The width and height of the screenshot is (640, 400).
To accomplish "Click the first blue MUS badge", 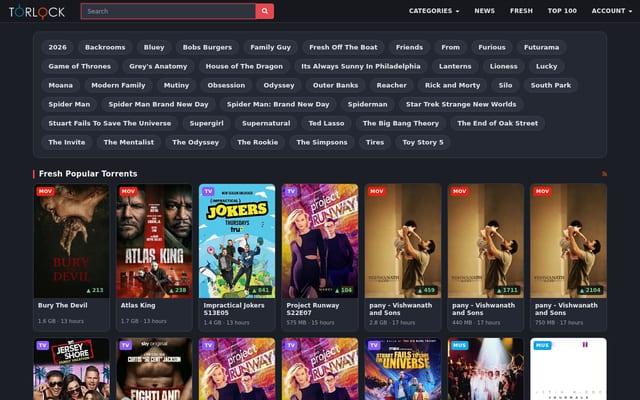I will point(459,345).
